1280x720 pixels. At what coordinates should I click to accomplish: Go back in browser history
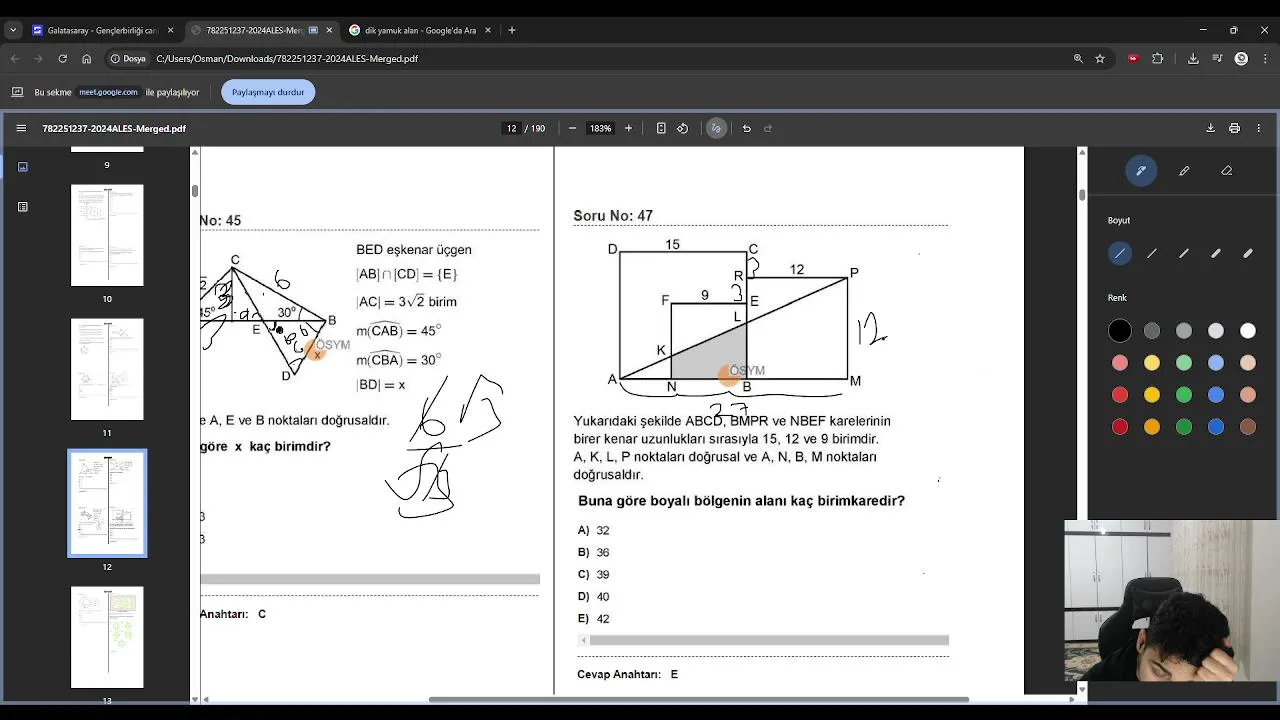tap(15, 59)
